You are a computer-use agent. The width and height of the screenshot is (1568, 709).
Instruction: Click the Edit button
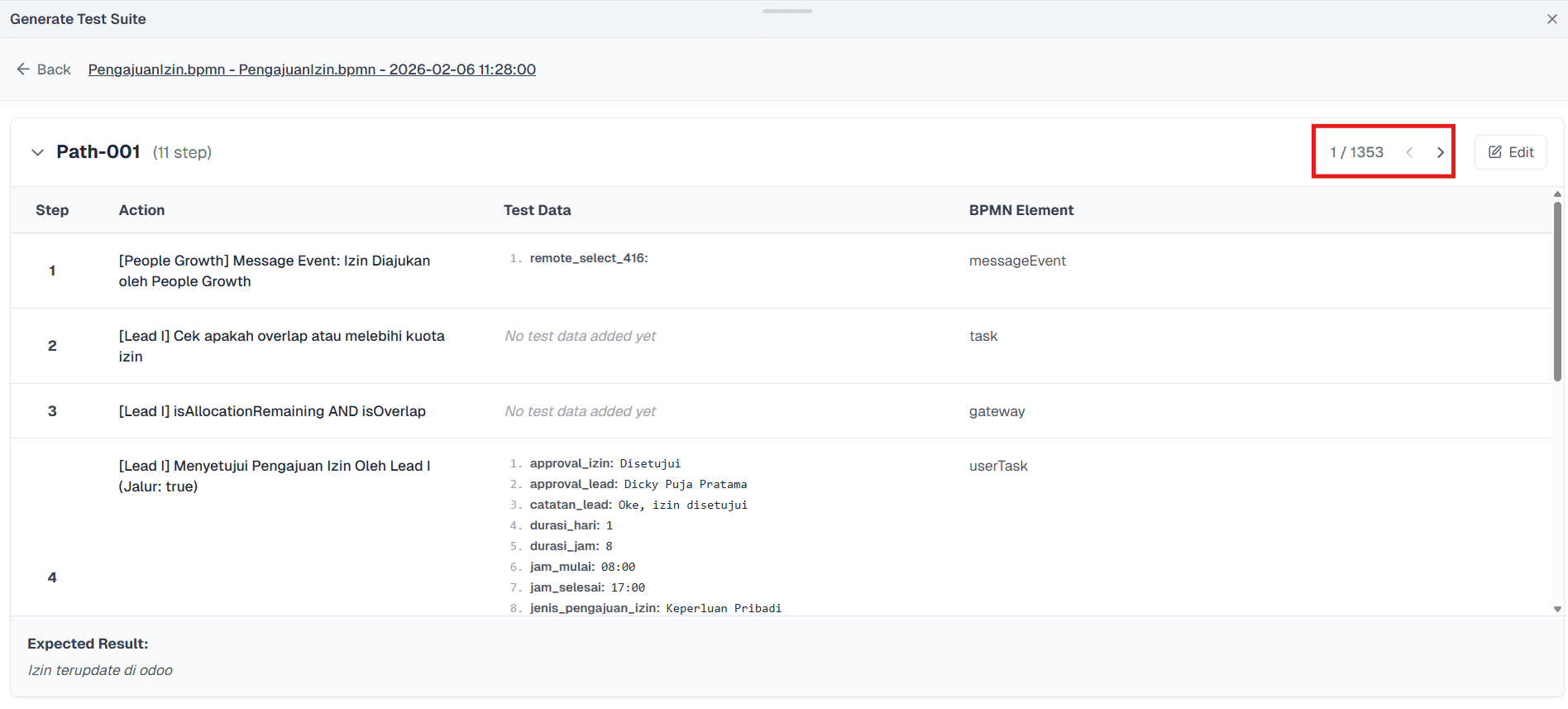coord(1511,152)
